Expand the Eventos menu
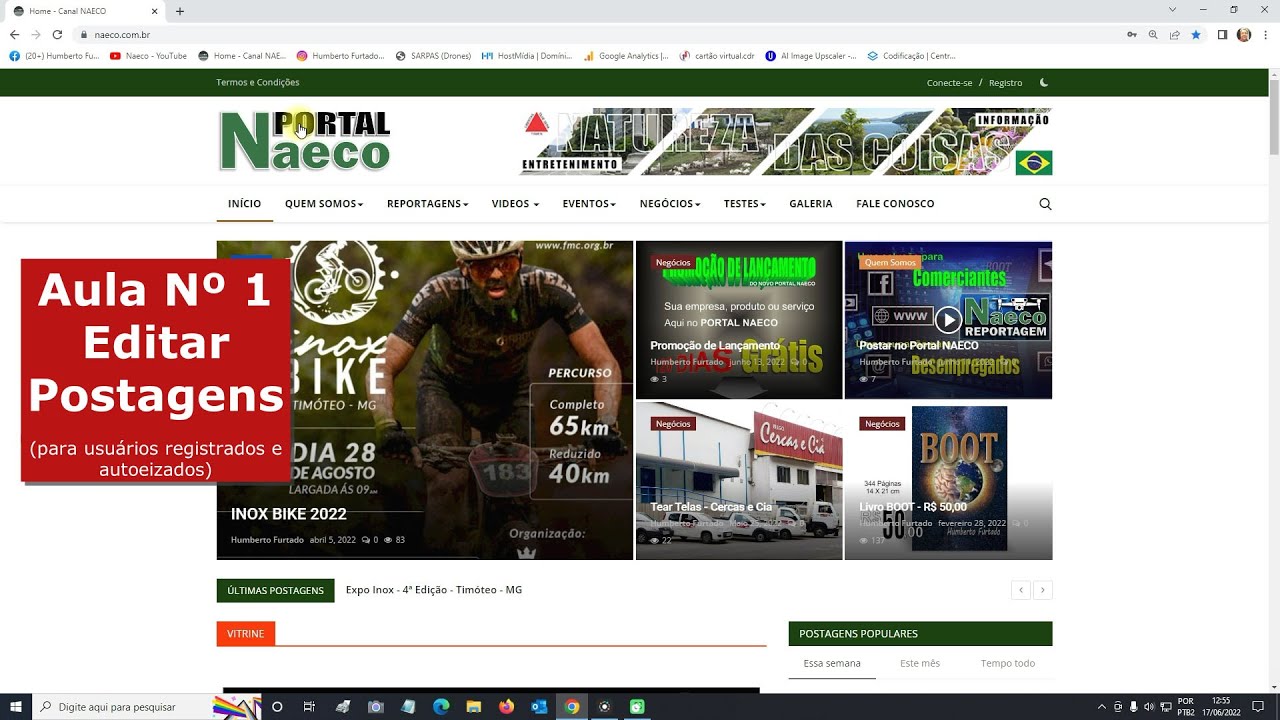The width and height of the screenshot is (1280, 720). (x=589, y=204)
